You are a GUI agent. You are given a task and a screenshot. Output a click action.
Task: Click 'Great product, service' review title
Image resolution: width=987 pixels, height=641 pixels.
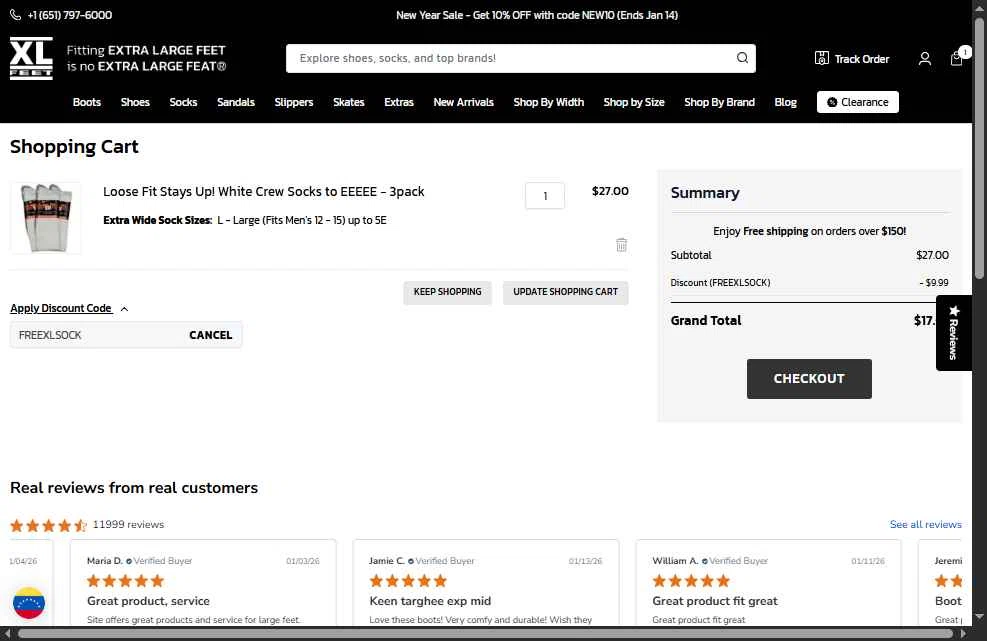pyautogui.click(x=149, y=601)
